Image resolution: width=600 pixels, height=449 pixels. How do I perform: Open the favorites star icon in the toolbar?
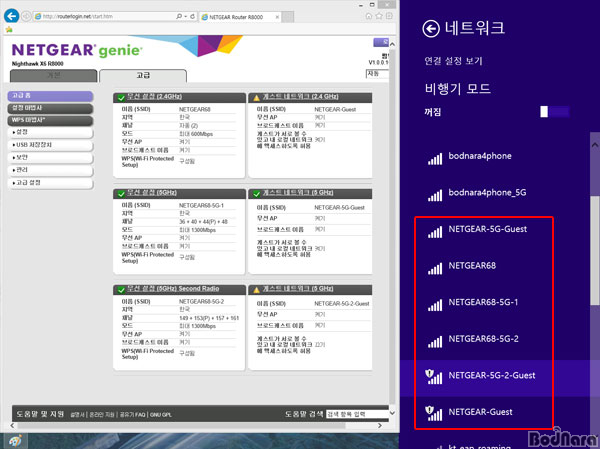click(379, 16)
